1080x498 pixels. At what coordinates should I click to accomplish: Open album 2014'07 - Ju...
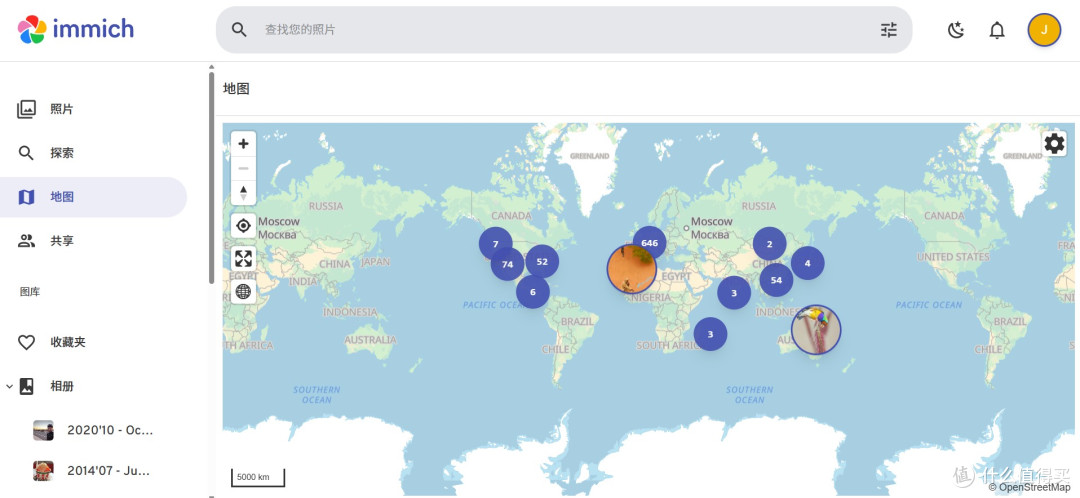109,471
